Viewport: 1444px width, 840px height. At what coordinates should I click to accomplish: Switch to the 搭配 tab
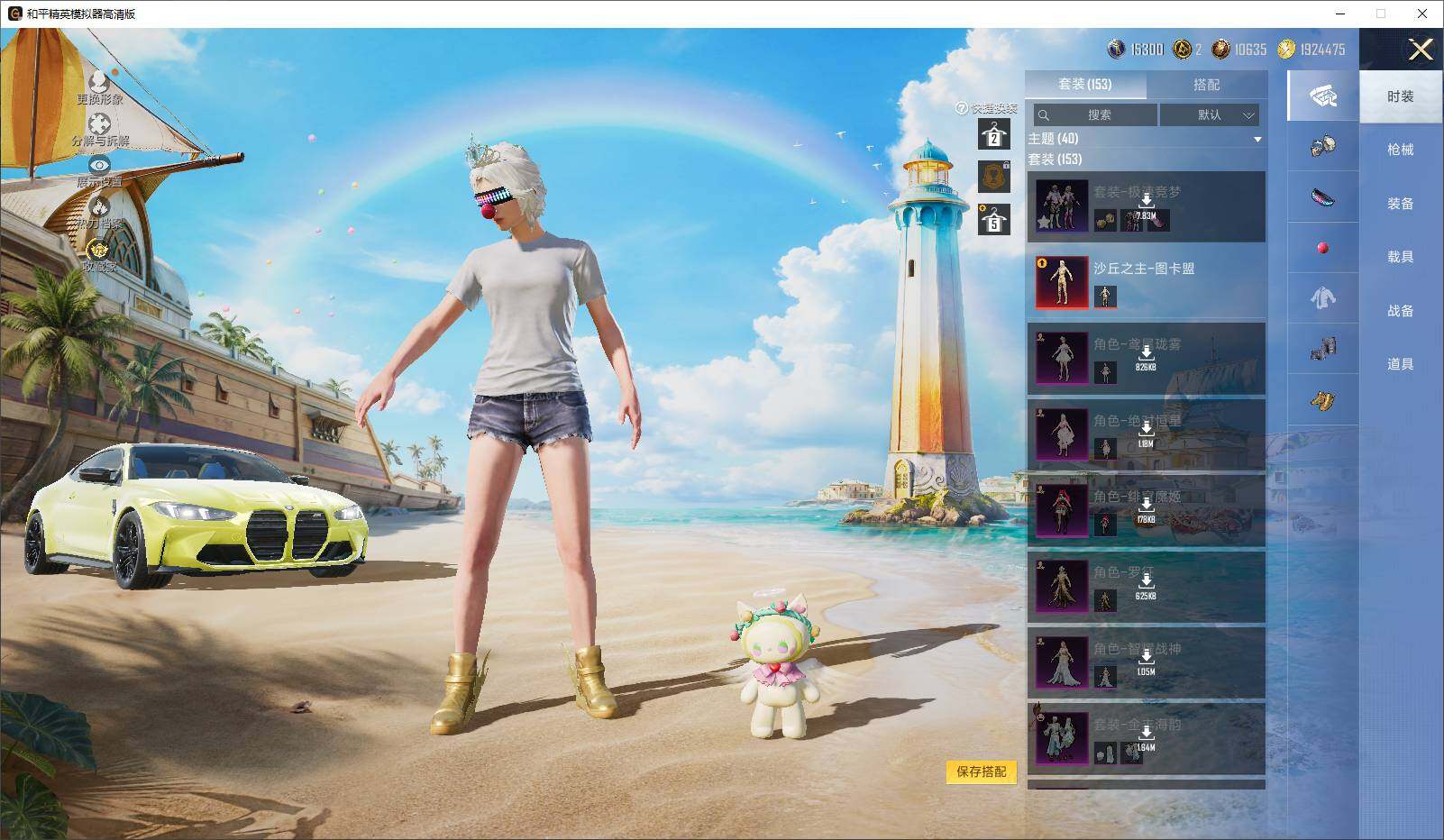pyautogui.click(x=1206, y=84)
